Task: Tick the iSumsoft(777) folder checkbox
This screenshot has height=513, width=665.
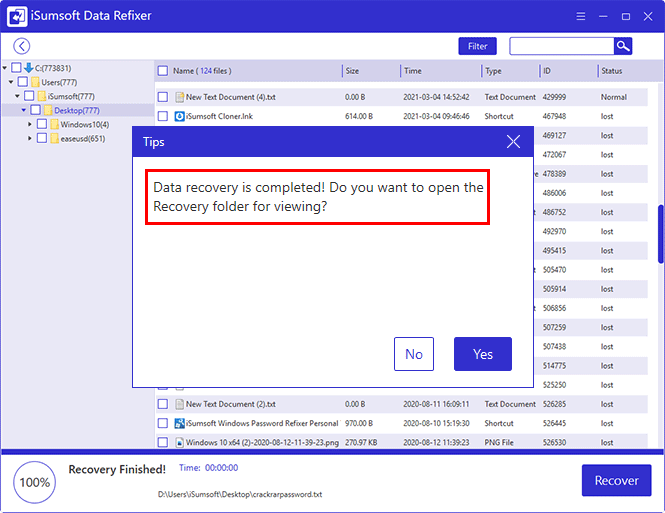Action: [x=29, y=96]
